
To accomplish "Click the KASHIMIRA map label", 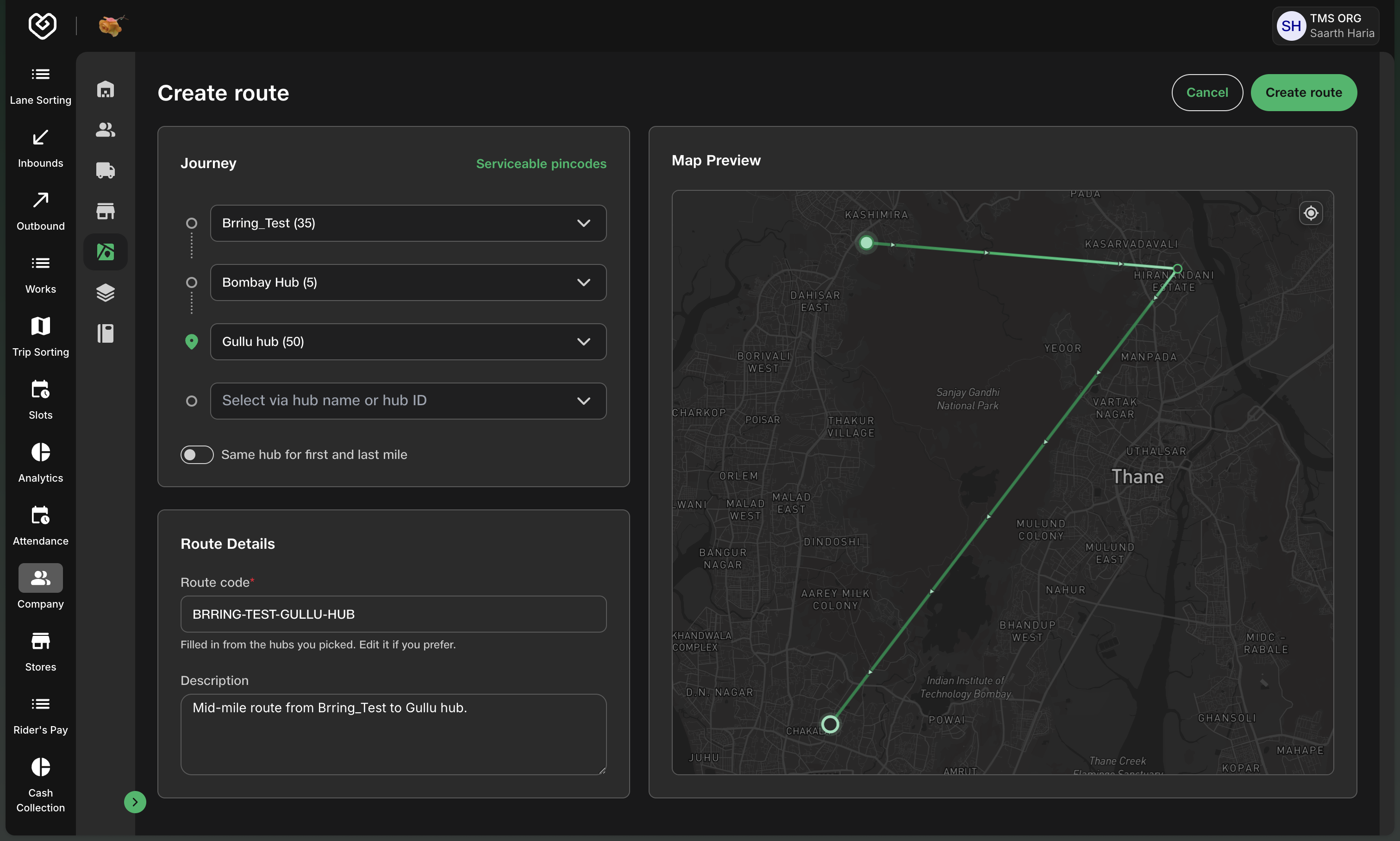I will point(876,215).
